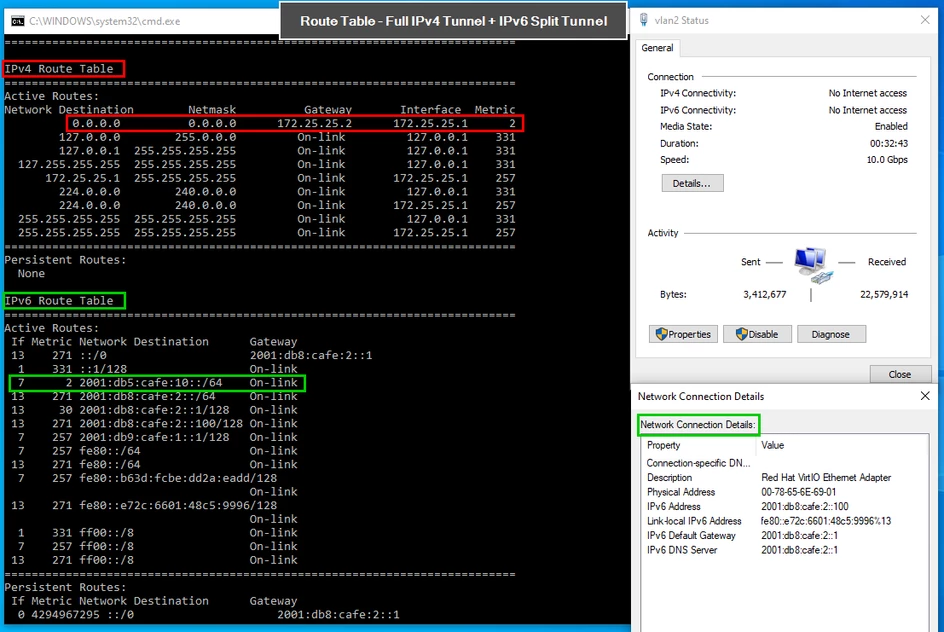Close the vlan2 Status window

pos(925,20)
